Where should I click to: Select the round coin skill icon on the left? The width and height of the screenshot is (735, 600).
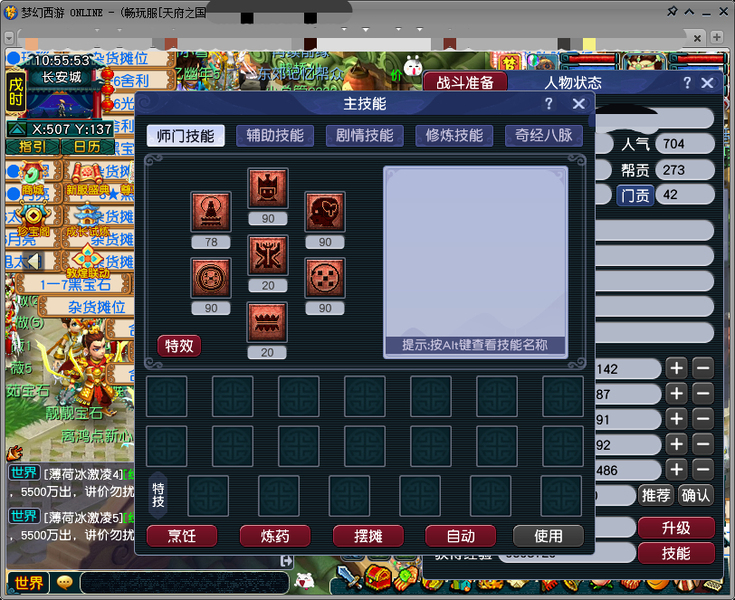pyautogui.click(x=211, y=278)
